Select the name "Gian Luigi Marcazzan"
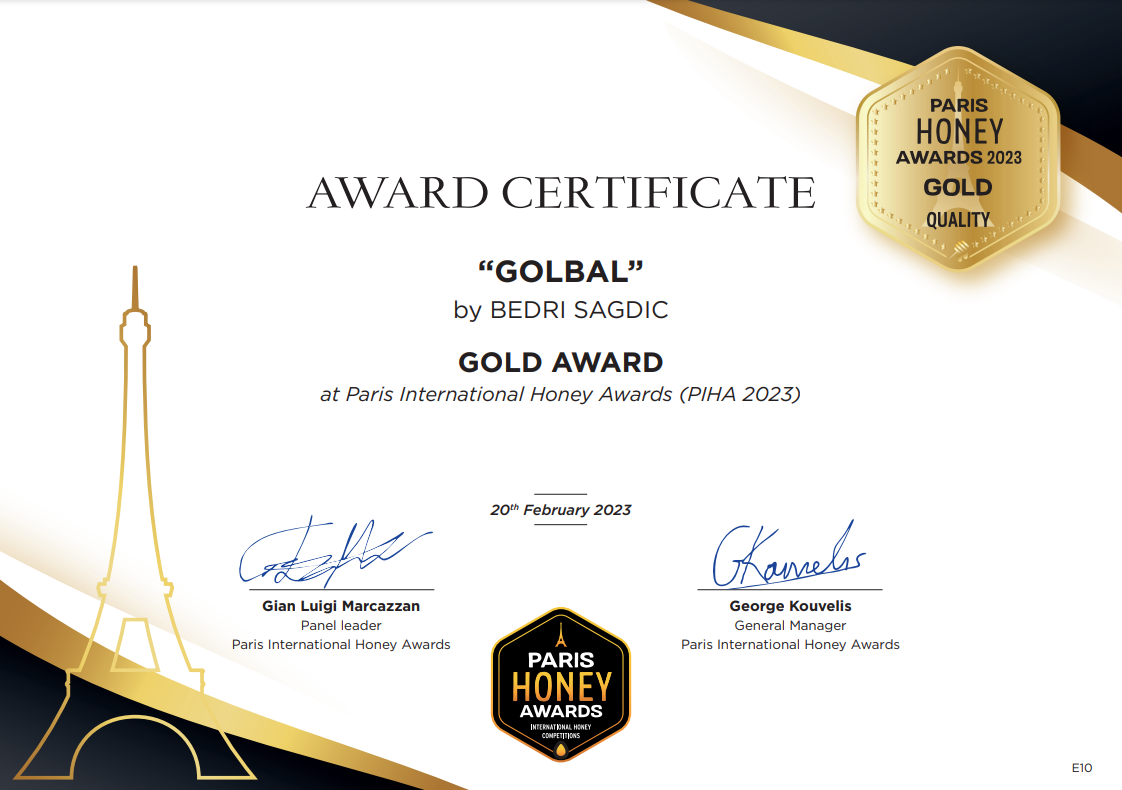Screen dimensions: 1122x790 (x=341, y=606)
